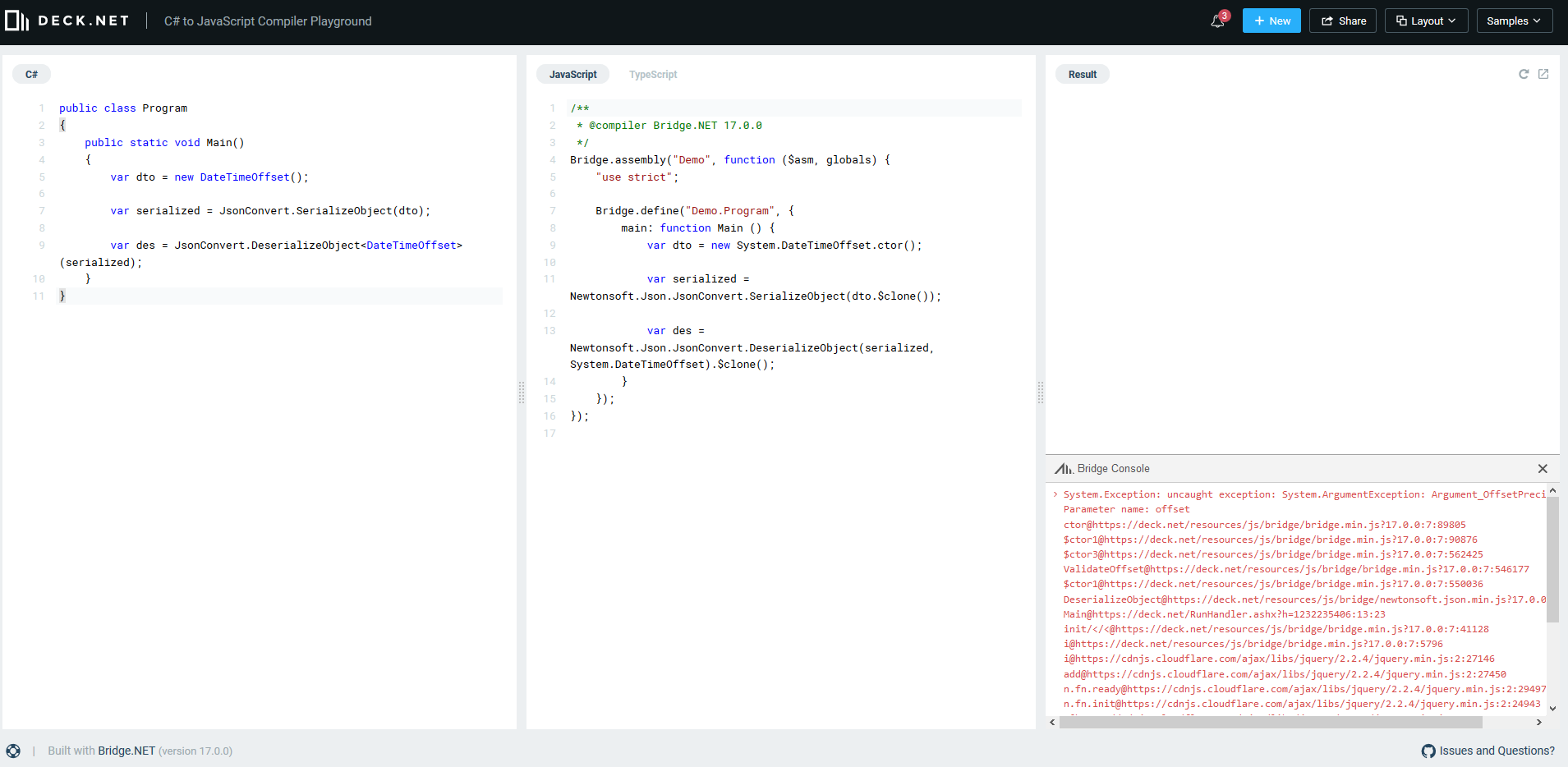Viewport: 1568px width, 767px height.
Task: Click the Bridge.assembly("Demo") line
Action: click(730, 160)
